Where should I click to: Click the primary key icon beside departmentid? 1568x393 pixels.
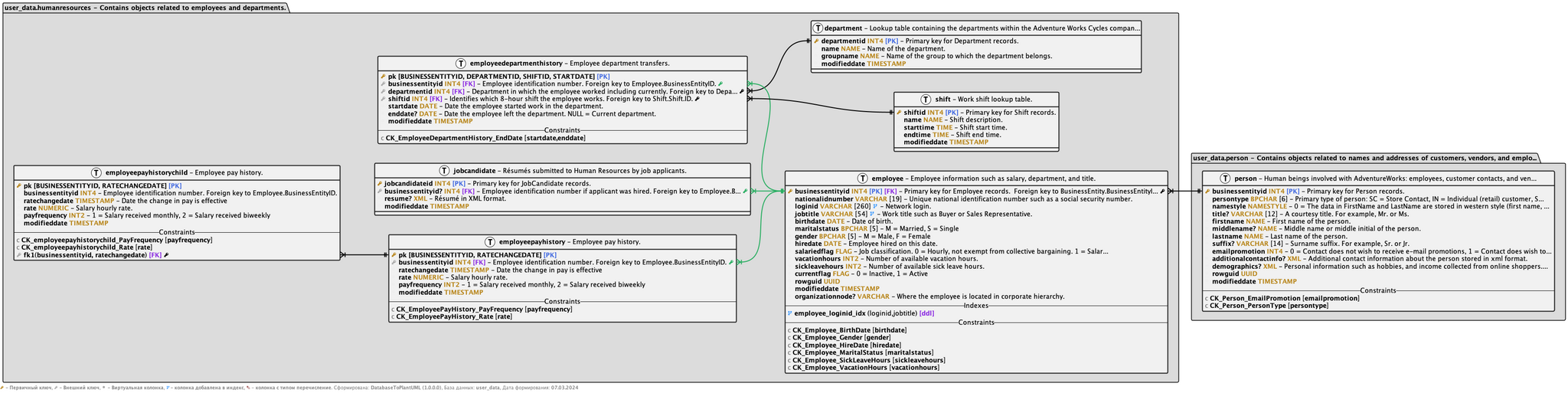click(x=816, y=41)
